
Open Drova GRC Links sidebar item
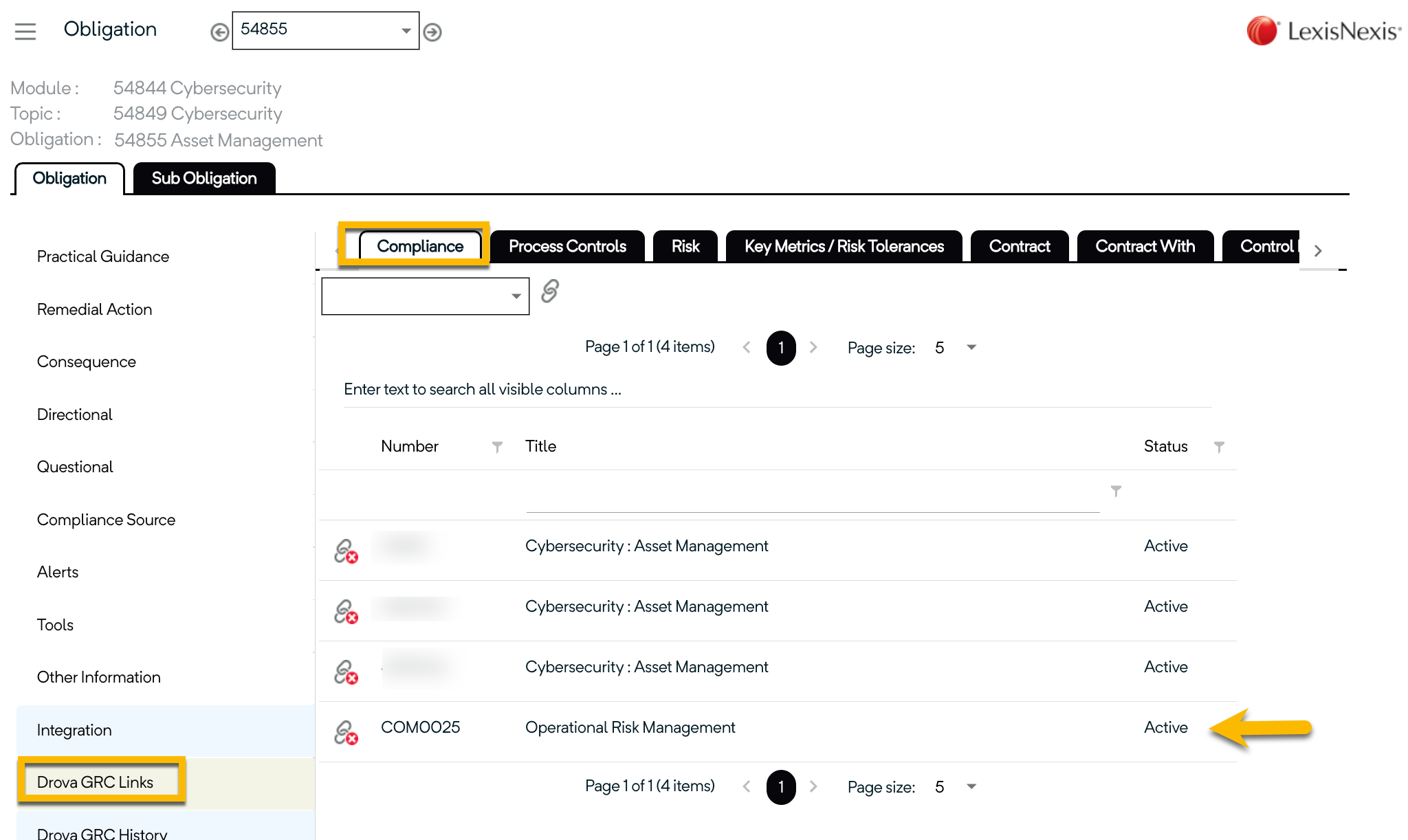(96, 782)
